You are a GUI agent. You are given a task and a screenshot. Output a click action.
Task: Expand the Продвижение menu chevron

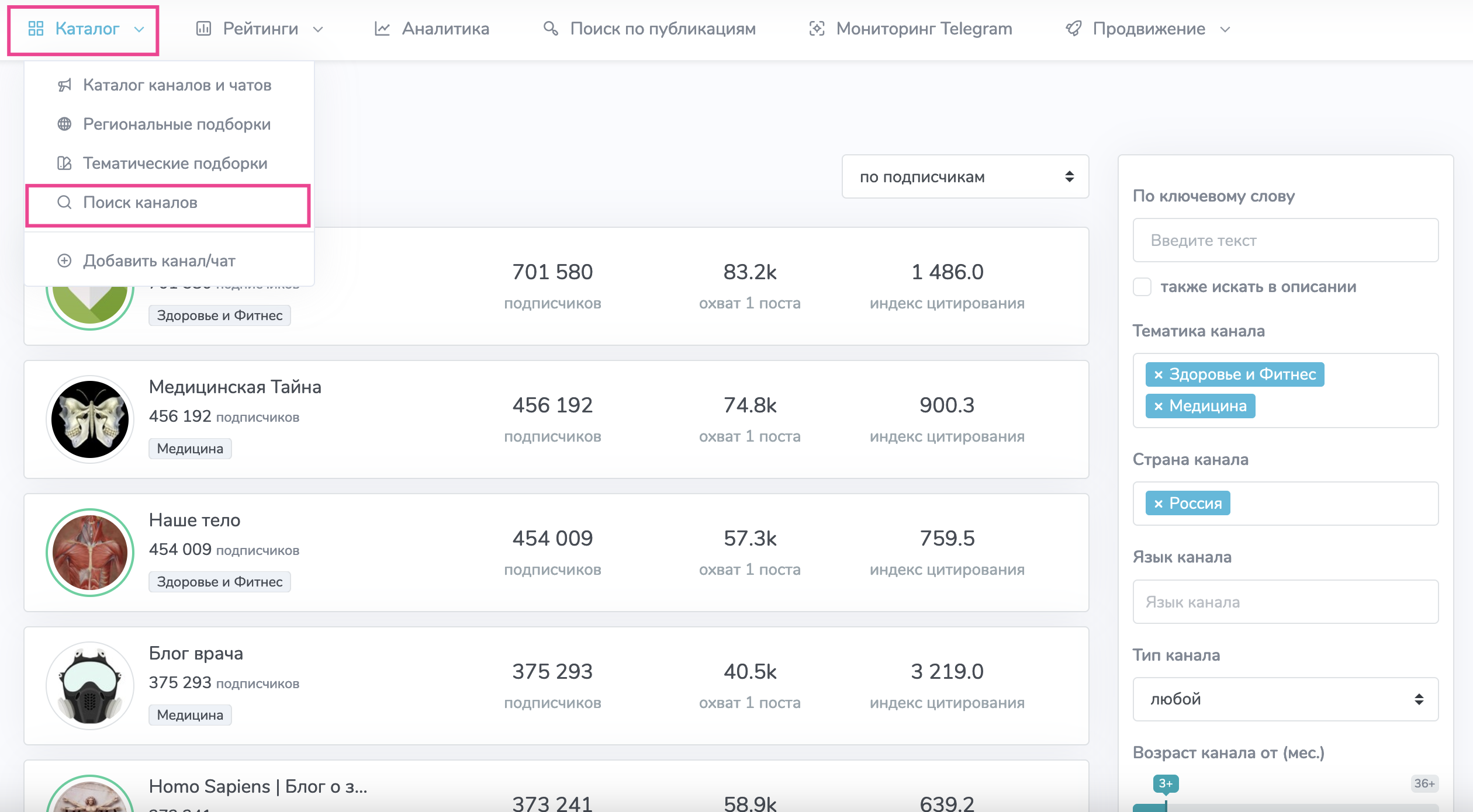click(x=1225, y=29)
